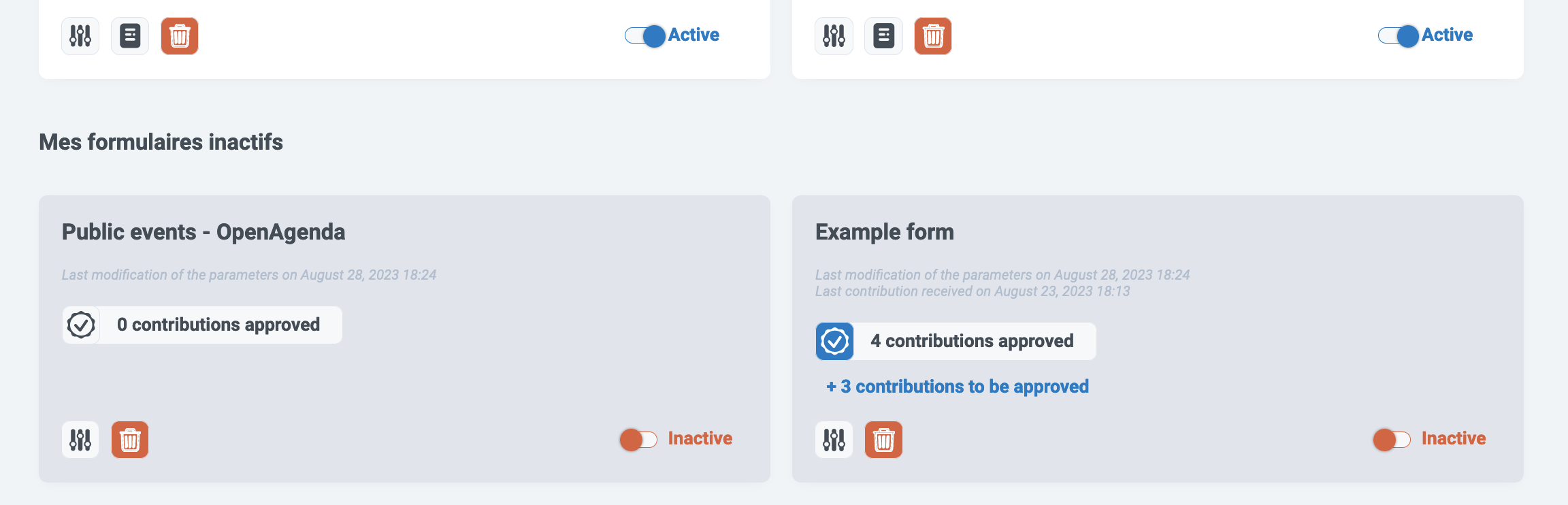This screenshot has height=505, width=1568.
Task: Open parameters of the second active form
Action: [834, 35]
